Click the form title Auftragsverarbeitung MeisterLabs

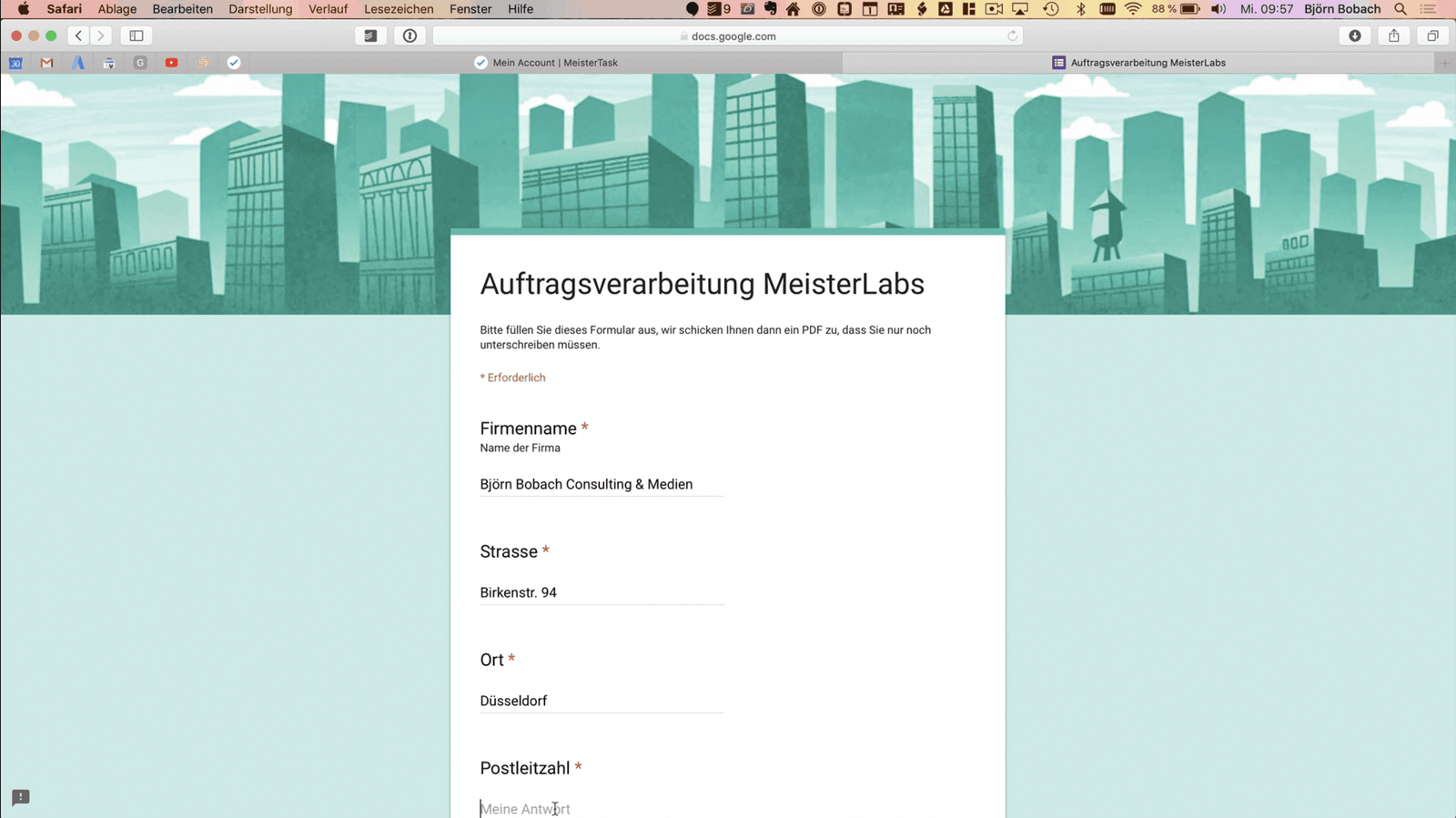pyautogui.click(x=702, y=284)
